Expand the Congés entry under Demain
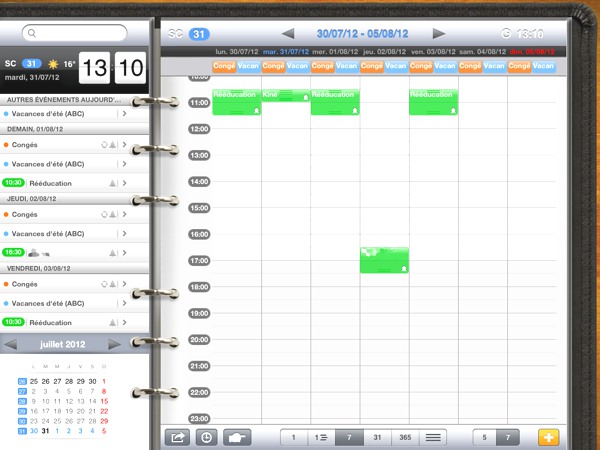Image resolution: width=600 pixels, height=450 pixels. pos(122,145)
